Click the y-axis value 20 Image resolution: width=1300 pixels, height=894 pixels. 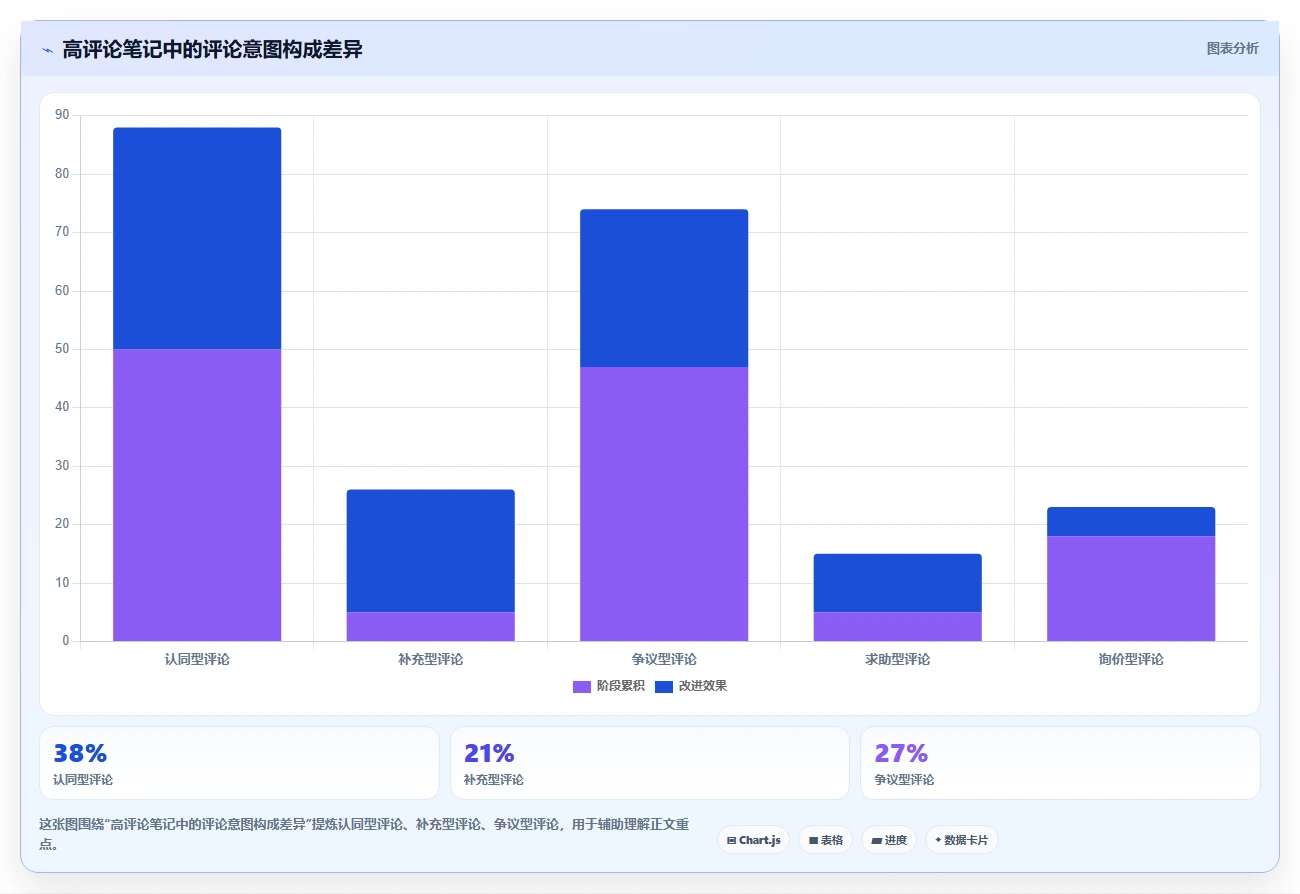tap(62, 524)
